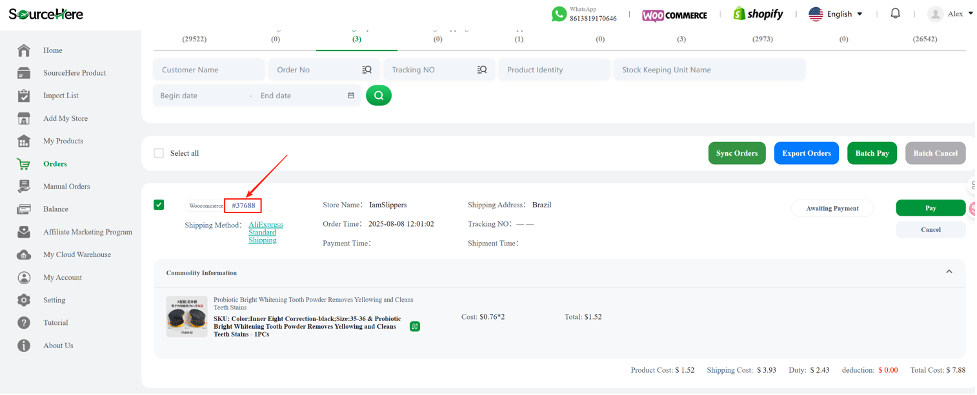Focus the Product Identity field
The width and height of the screenshot is (977, 395).
pos(555,70)
